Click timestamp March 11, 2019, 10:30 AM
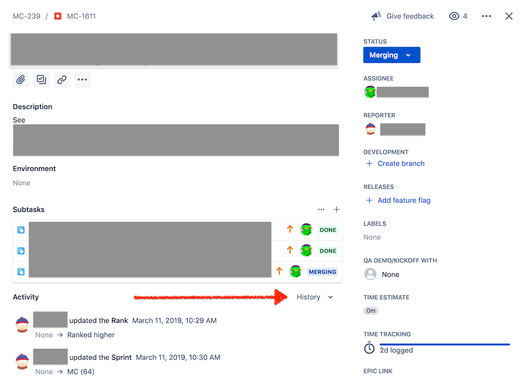 point(178,357)
